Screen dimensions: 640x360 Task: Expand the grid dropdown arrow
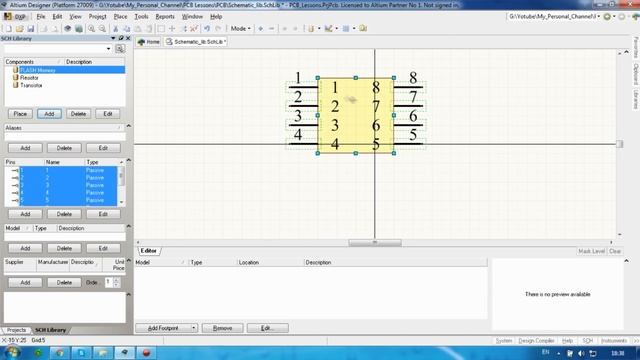(x=354, y=29)
